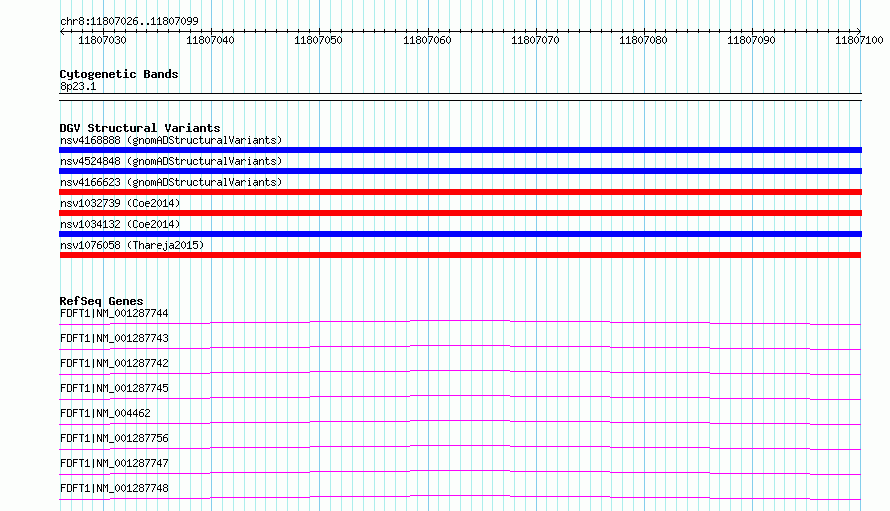
Task: Open the FDFT1|NM_001287748 transcript
Action: (x=460, y=497)
